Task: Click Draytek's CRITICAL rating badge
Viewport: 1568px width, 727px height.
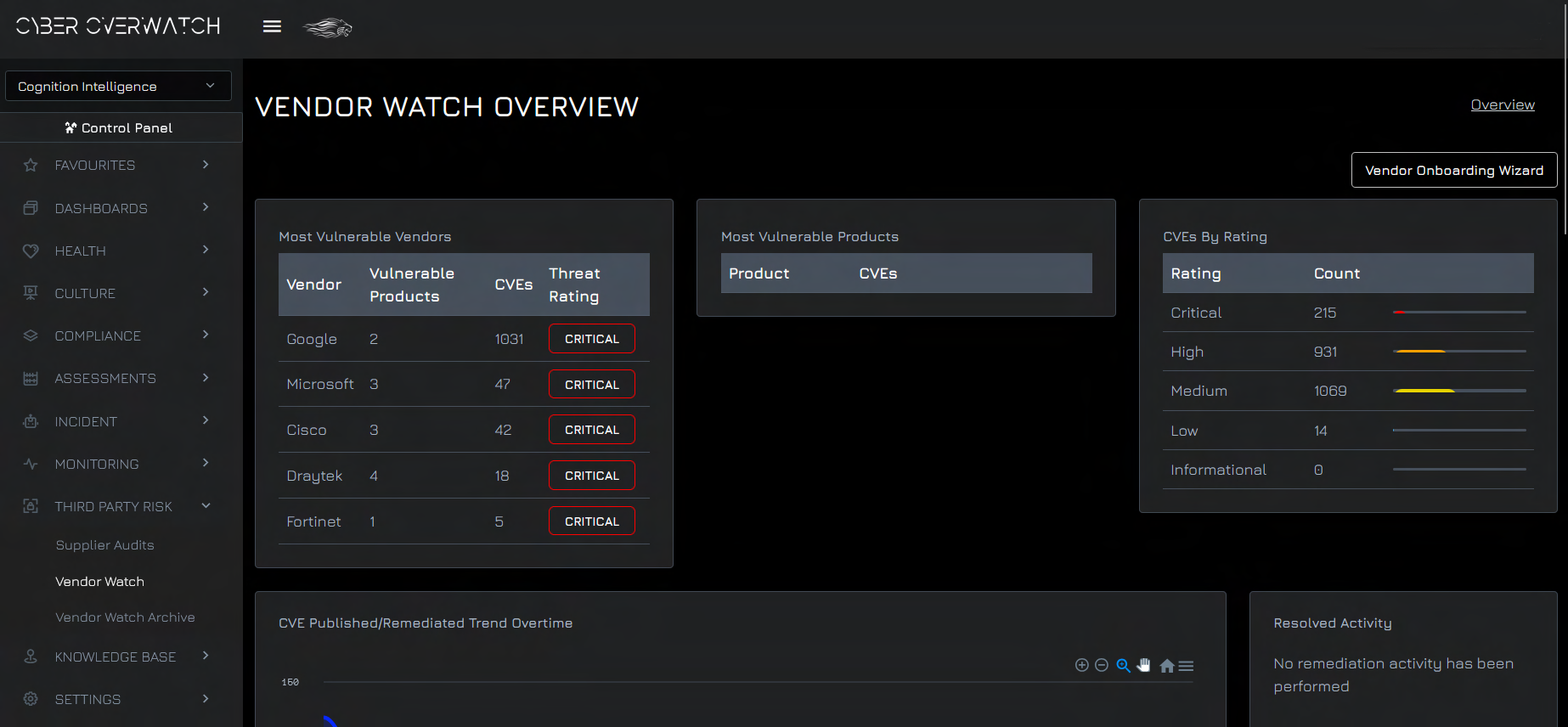Action: [592, 476]
